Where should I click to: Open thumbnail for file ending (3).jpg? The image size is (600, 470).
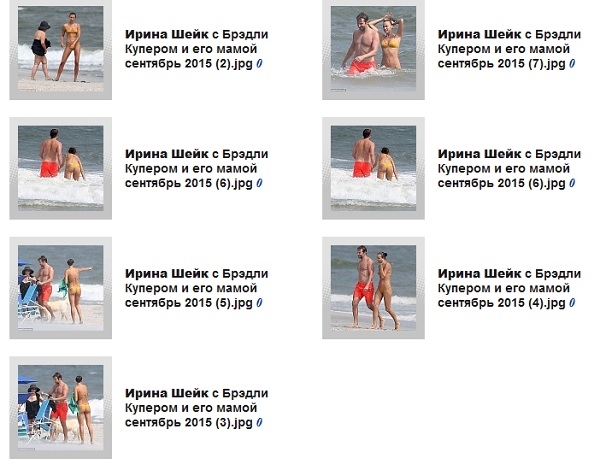click(x=60, y=408)
